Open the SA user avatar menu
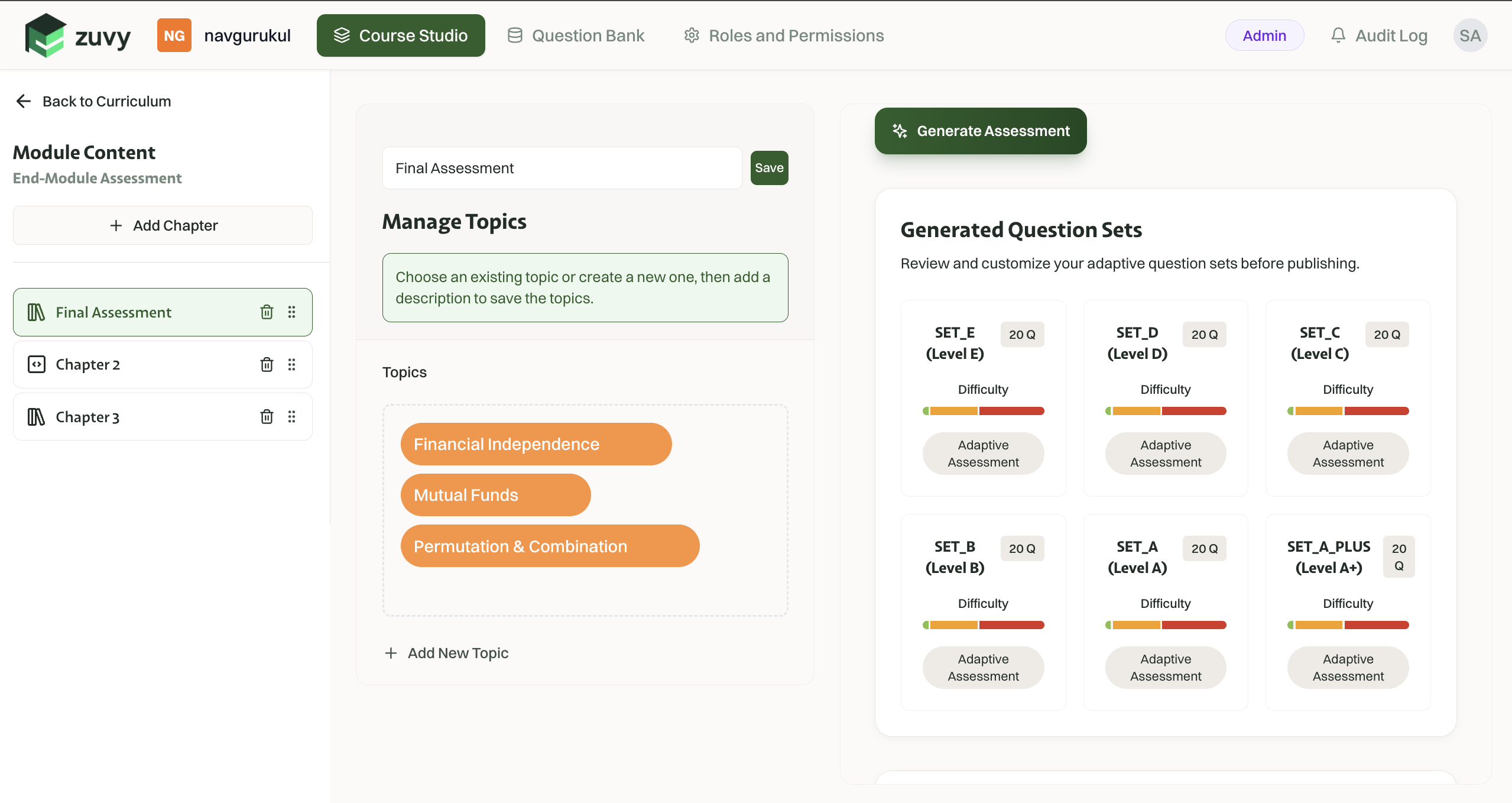The height and width of the screenshot is (803, 1512). 1470,35
